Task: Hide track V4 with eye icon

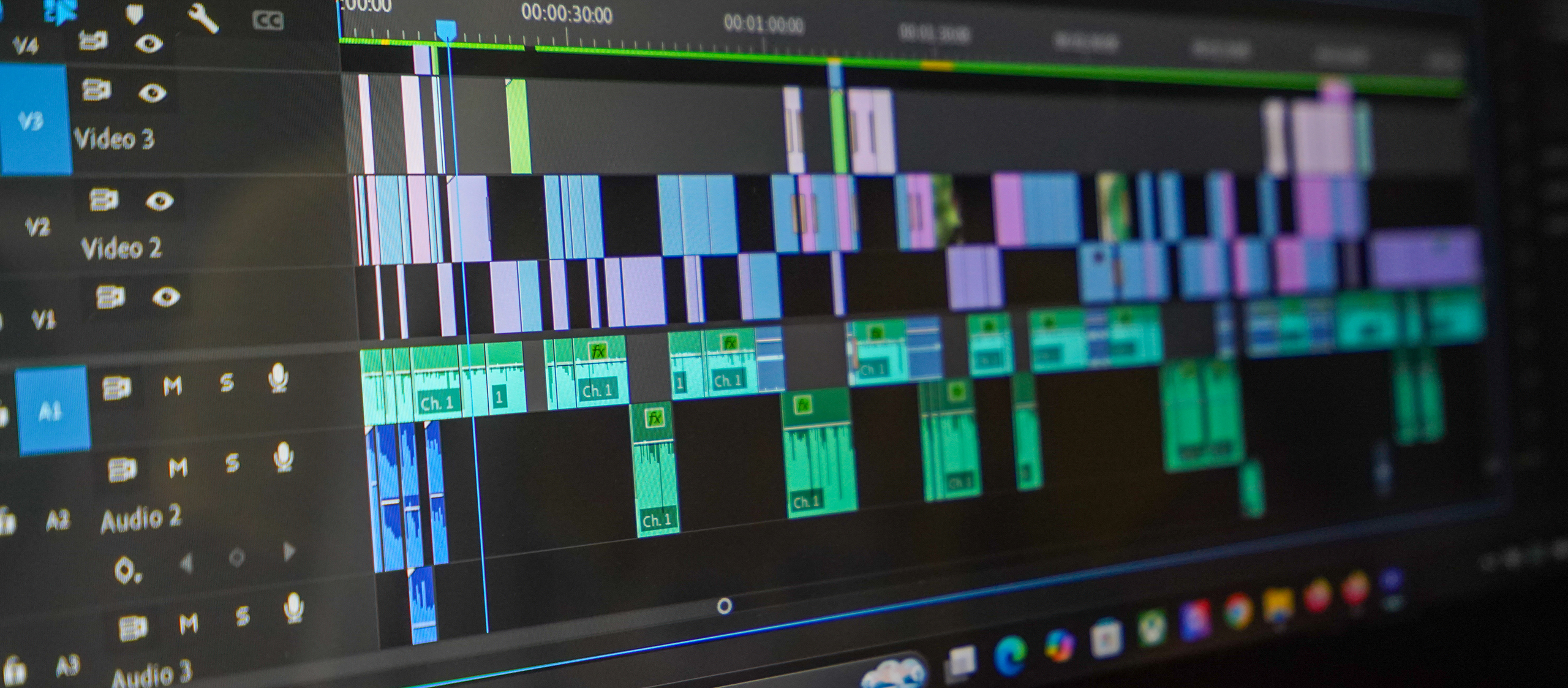Action: 148,44
